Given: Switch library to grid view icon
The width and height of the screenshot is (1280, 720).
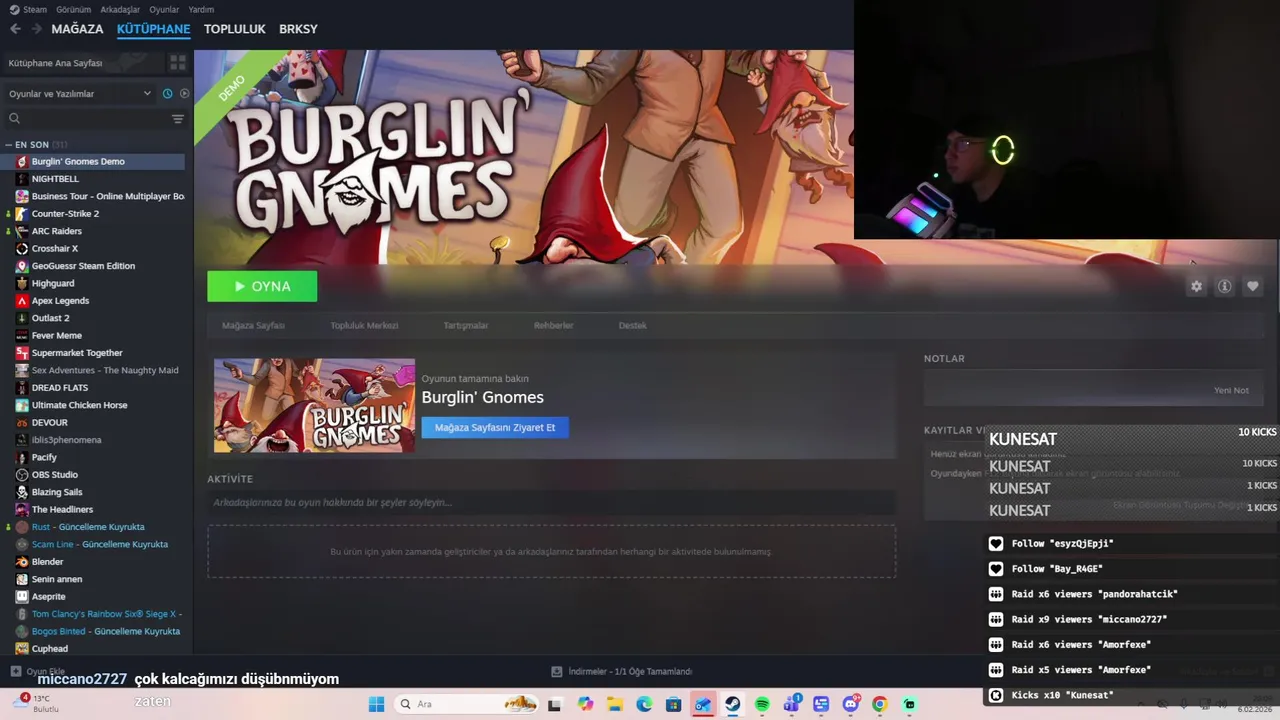Looking at the screenshot, I should tap(178, 62).
